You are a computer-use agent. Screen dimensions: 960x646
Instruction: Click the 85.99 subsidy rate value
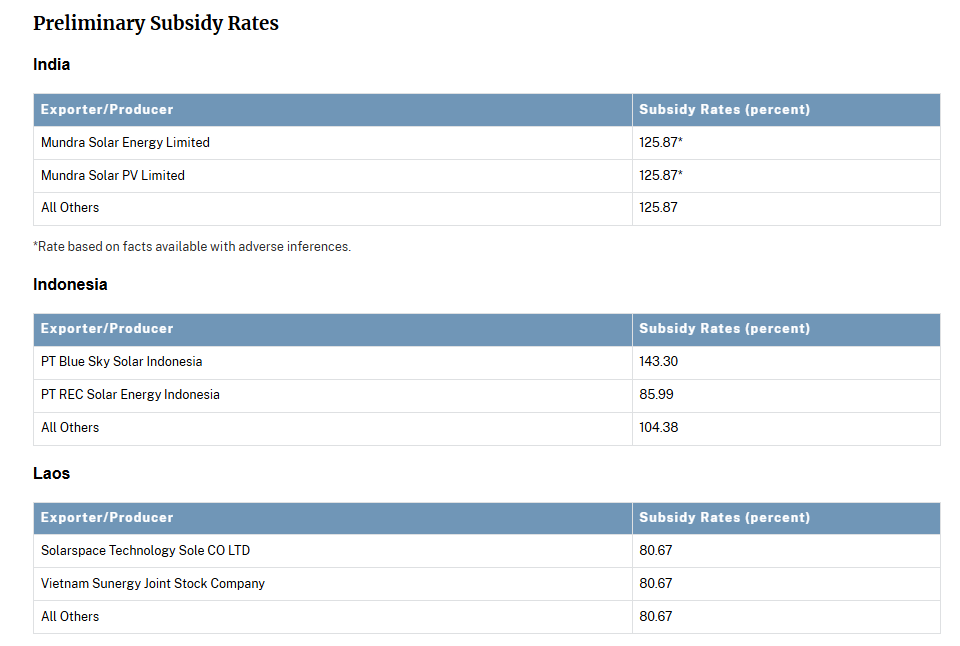click(x=655, y=395)
